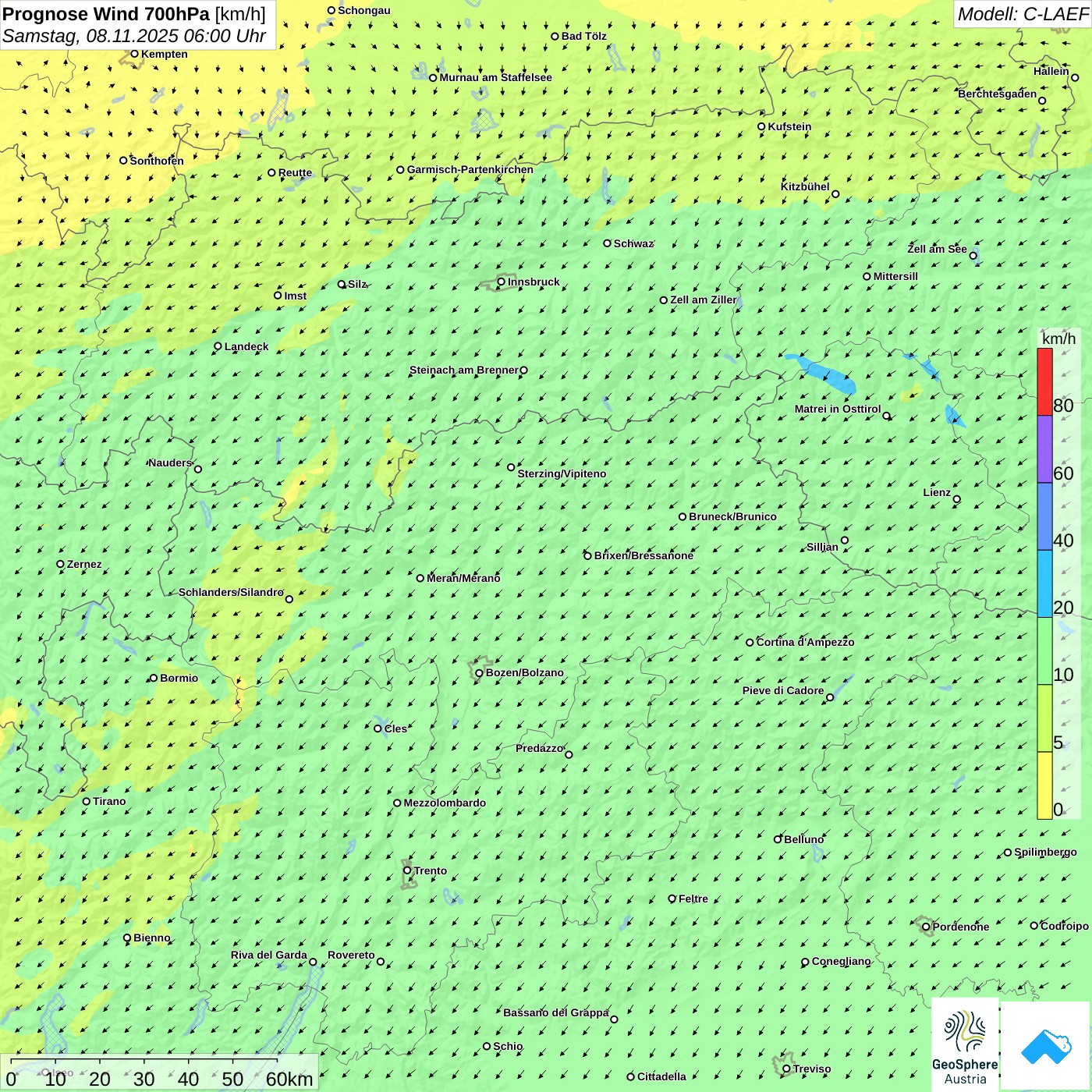The width and height of the screenshot is (1092, 1092).
Task: Click the Landeck label
Action: click(x=246, y=346)
